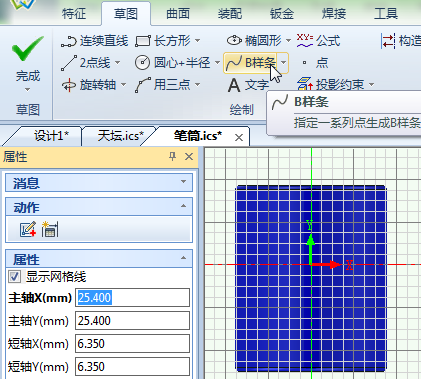Click the 短轴X(mm) input field
Screen dimensions: 421x379
pos(132,344)
